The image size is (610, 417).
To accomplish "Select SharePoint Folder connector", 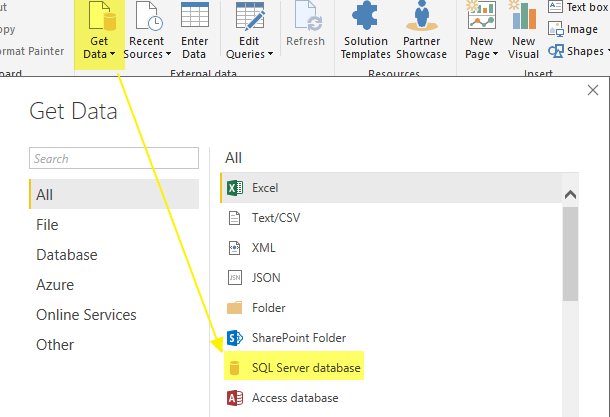I will tap(391, 338).
